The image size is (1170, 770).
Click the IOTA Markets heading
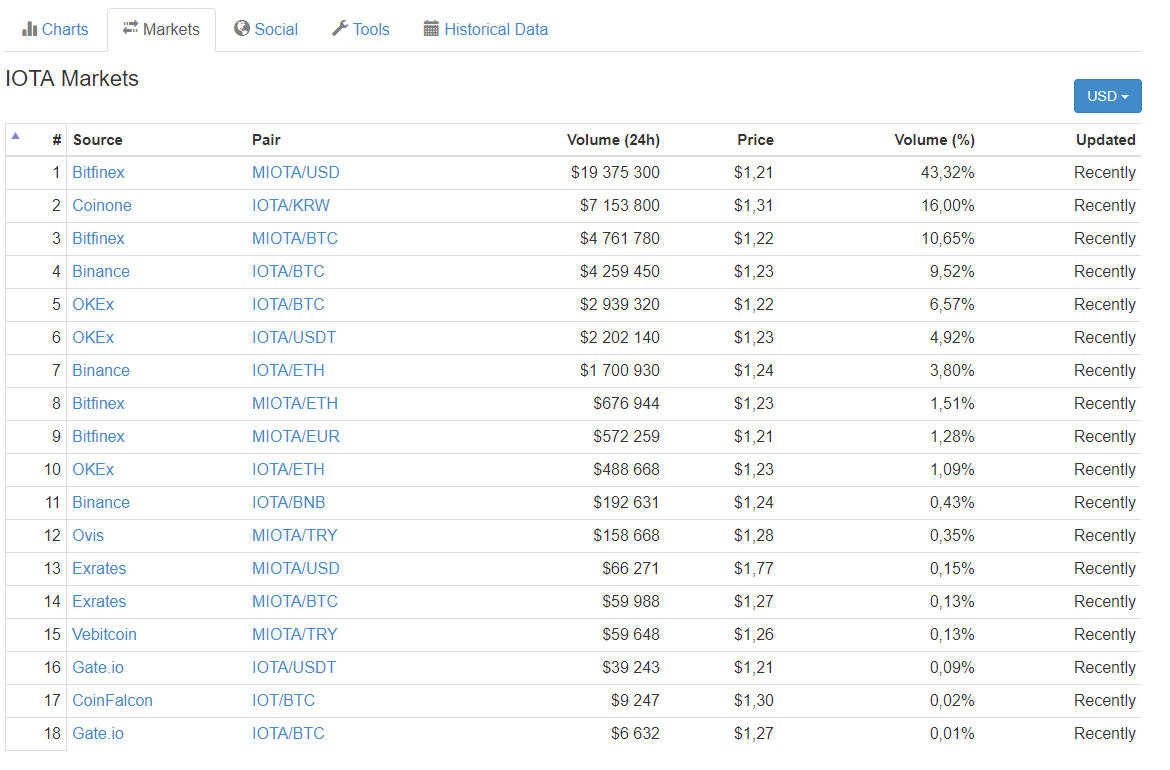coord(72,78)
